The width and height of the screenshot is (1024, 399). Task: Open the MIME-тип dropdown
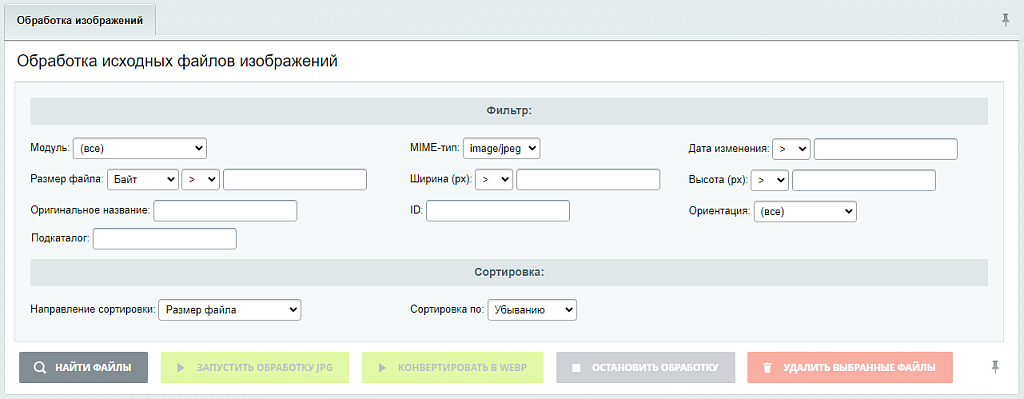click(502, 148)
